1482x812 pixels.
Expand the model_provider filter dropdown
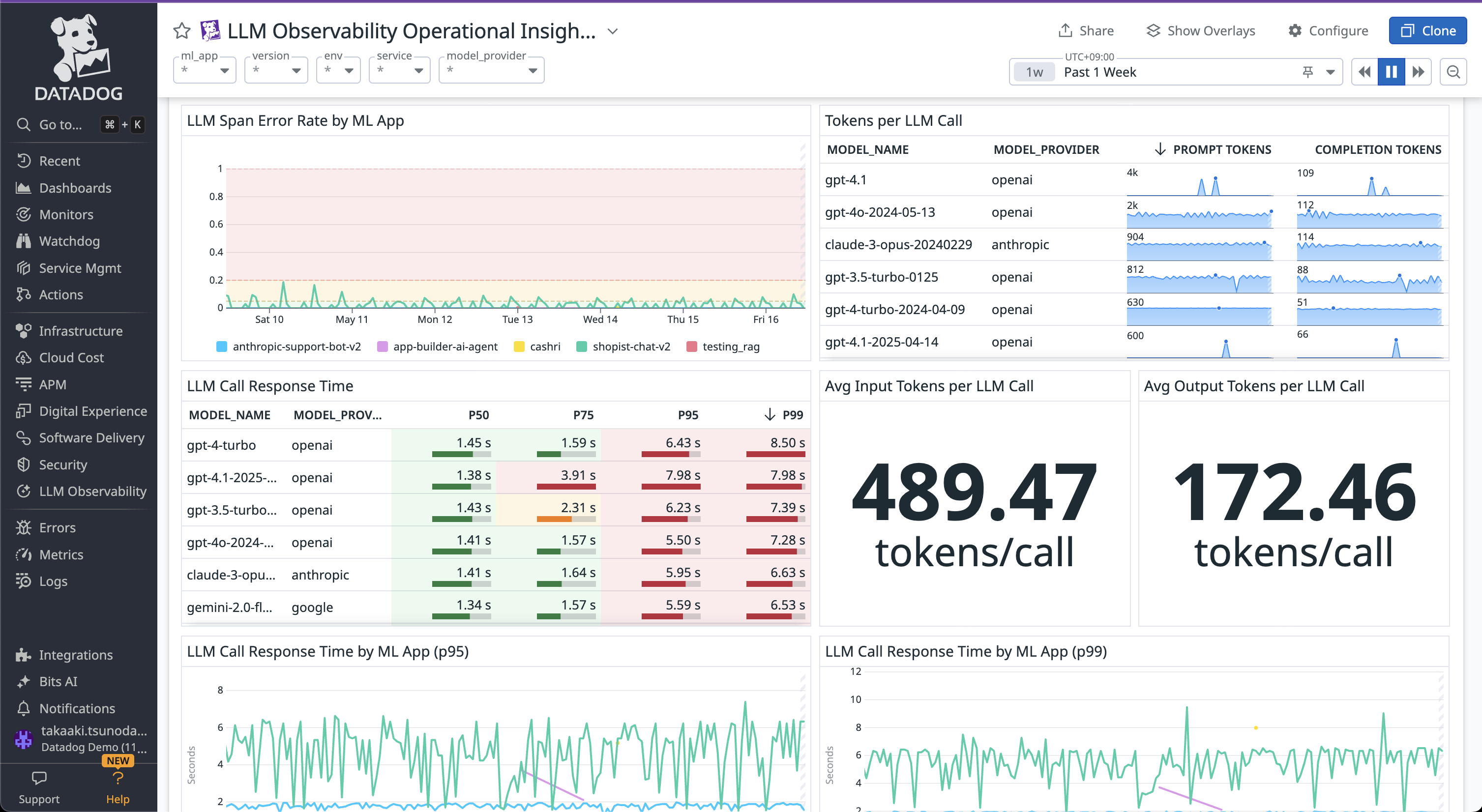tap(491, 70)
